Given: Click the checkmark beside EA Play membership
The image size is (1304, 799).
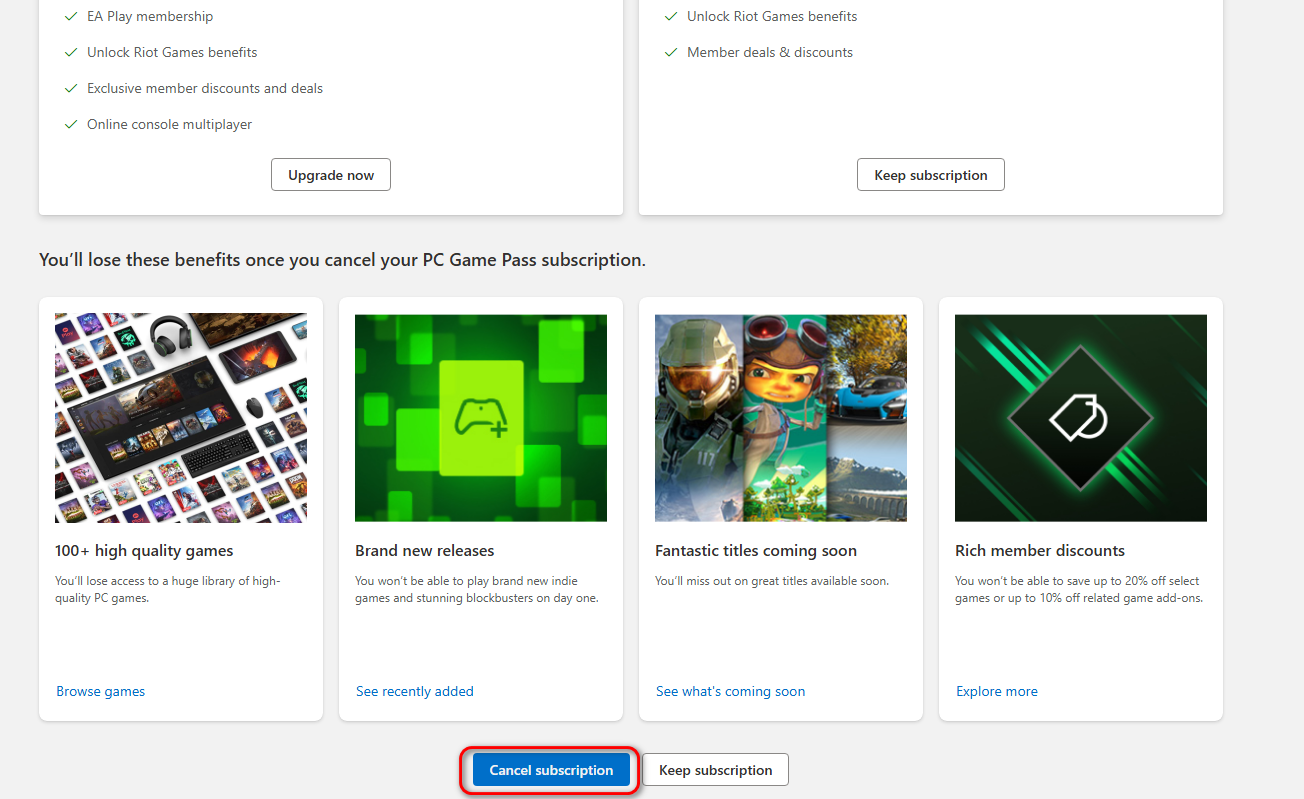Looking at the screenshot, I should click(71, 16).
